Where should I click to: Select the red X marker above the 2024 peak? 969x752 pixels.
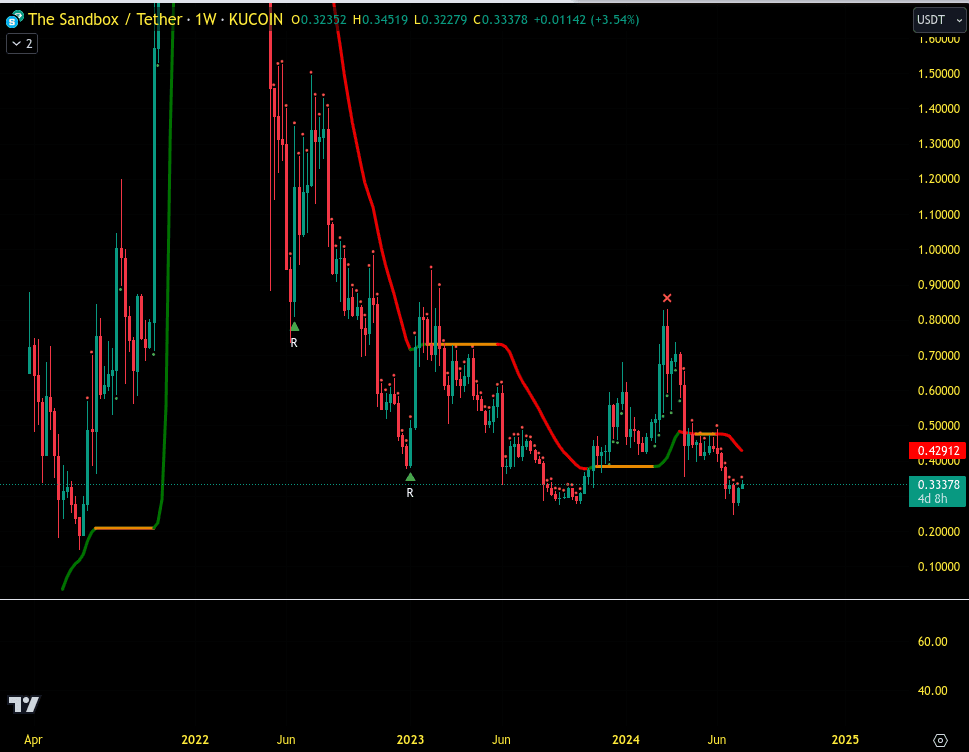(667, 298)
